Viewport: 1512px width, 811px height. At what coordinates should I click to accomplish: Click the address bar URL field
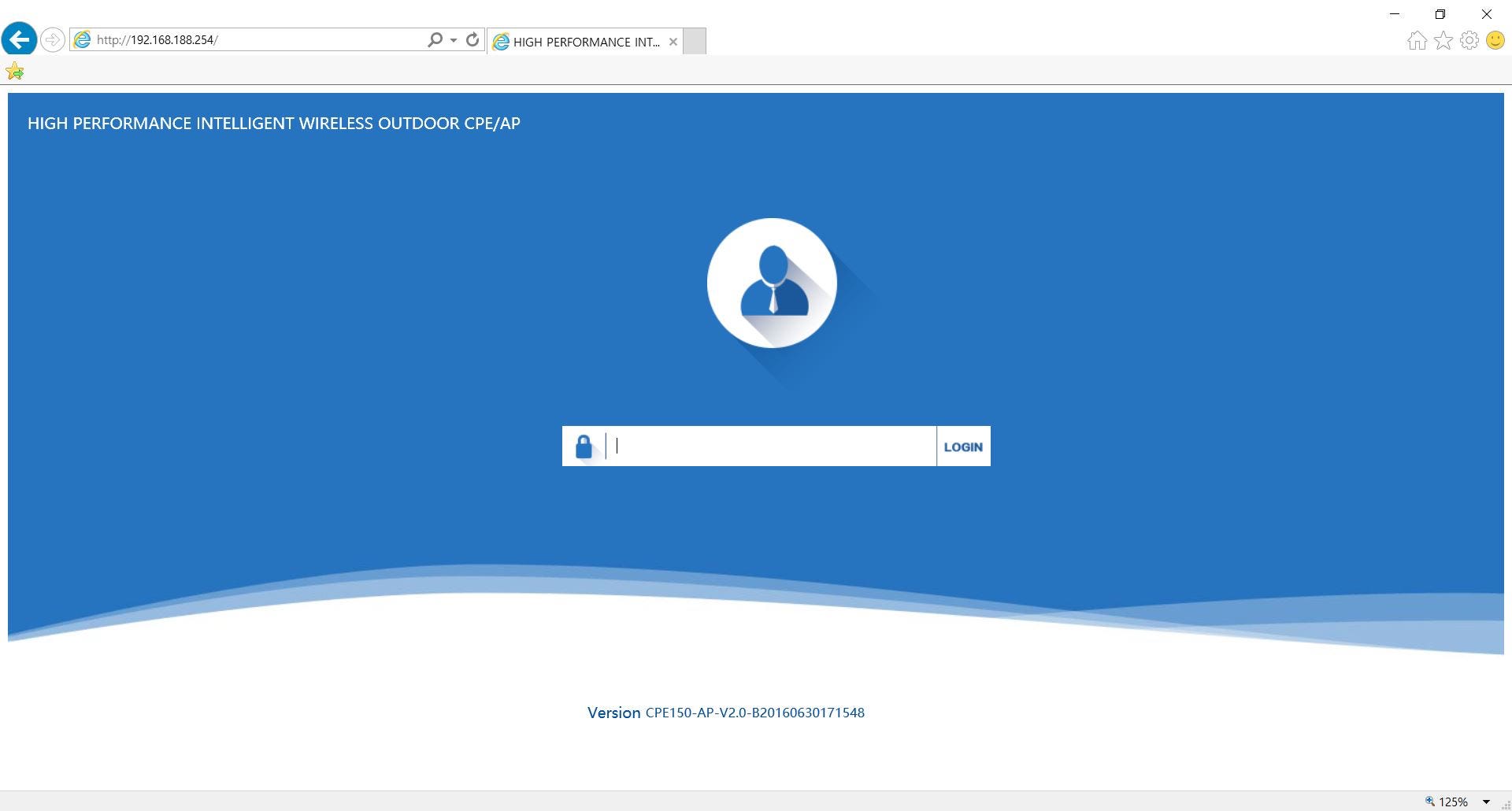(258, 39)
